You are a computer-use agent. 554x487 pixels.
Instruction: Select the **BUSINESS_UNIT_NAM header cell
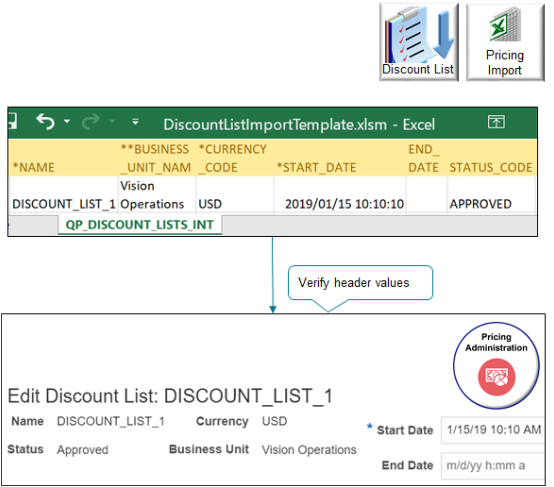pyautogui.click(x=157, y=158)
